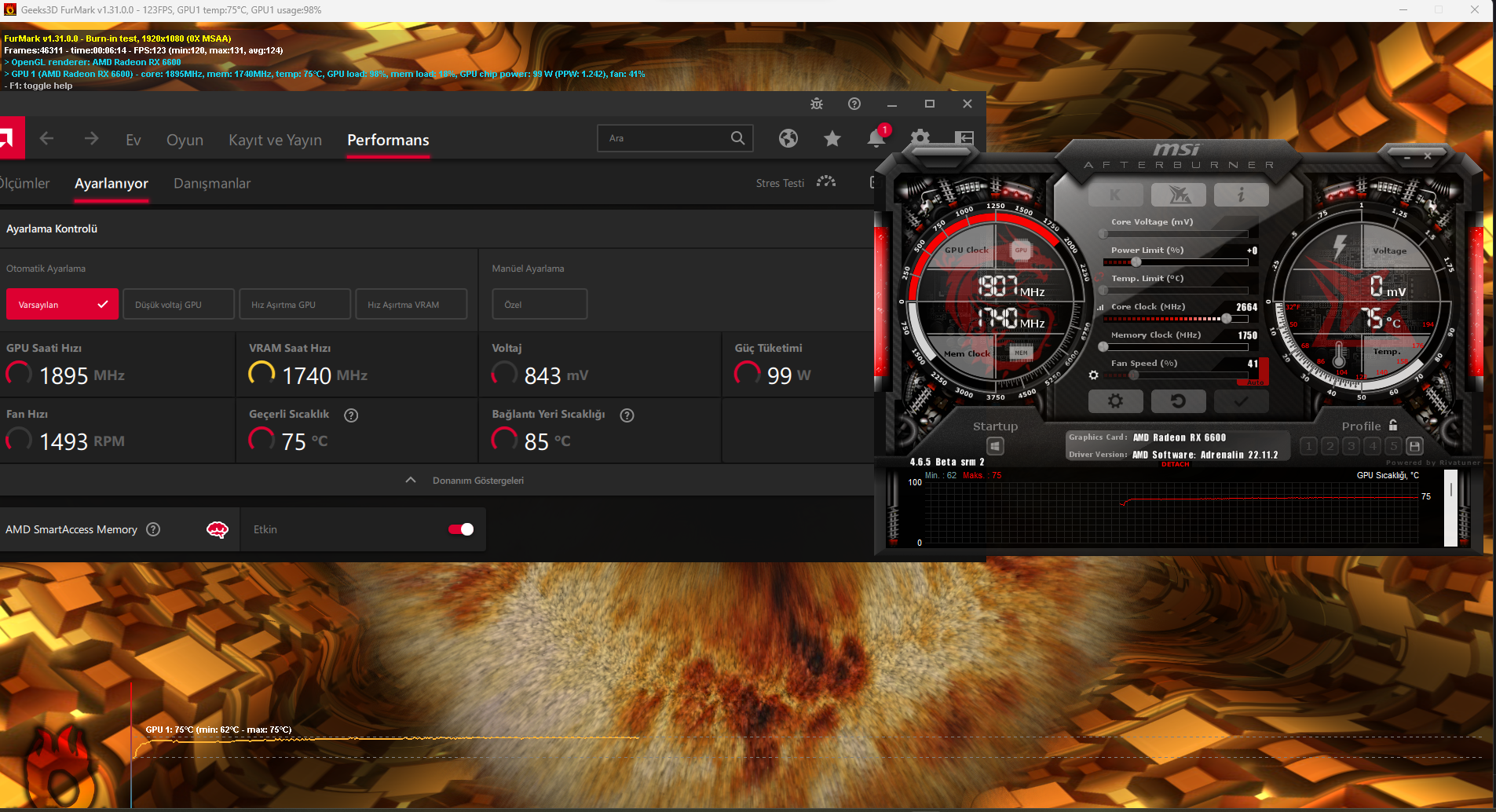
Task: Click the Memory Clock slider handle
Action: coord(1103,347)
